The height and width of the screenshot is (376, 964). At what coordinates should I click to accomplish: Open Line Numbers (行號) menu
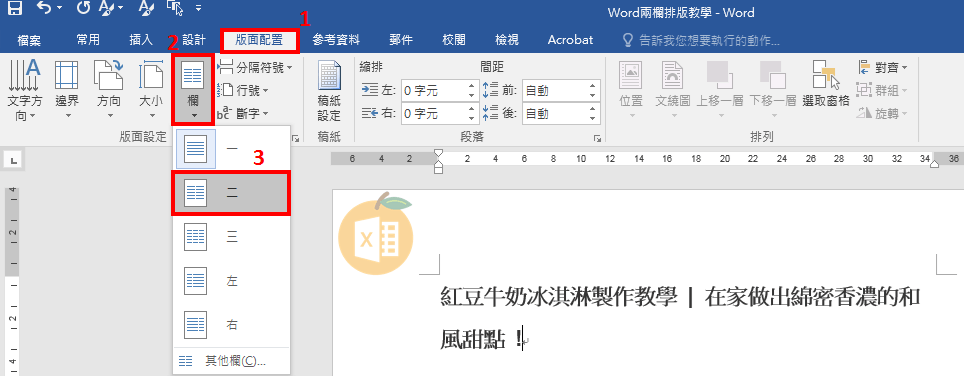coord(243,90)
